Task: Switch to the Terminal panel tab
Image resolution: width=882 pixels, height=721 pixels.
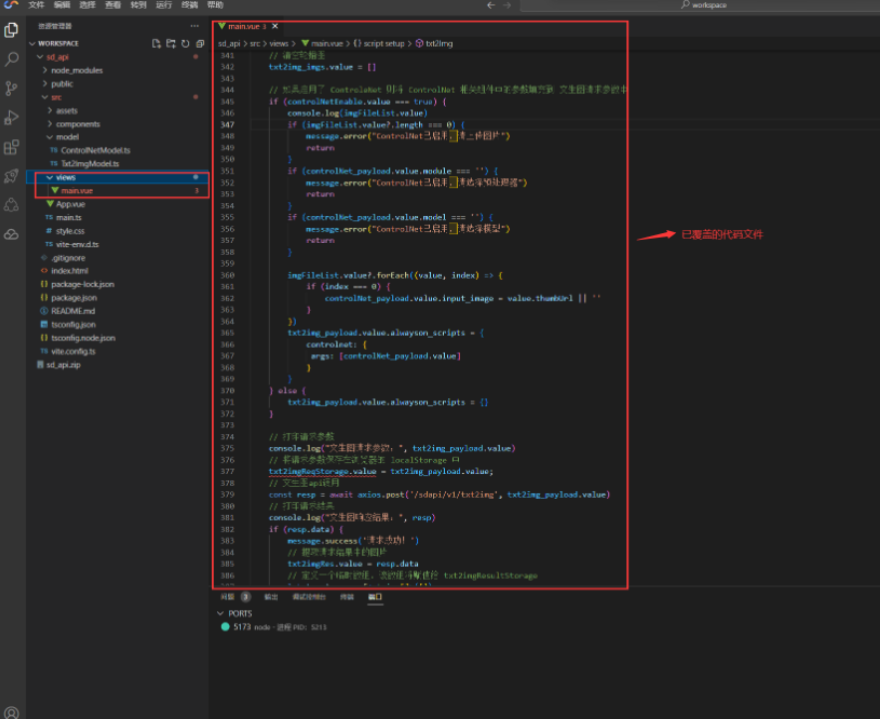Action: (347, 597)
